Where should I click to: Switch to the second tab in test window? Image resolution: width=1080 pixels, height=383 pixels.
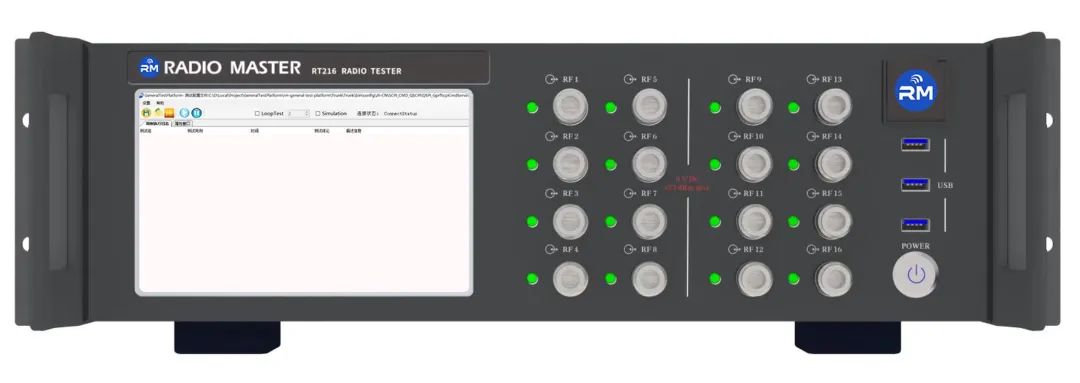click(x=183, y=123)
